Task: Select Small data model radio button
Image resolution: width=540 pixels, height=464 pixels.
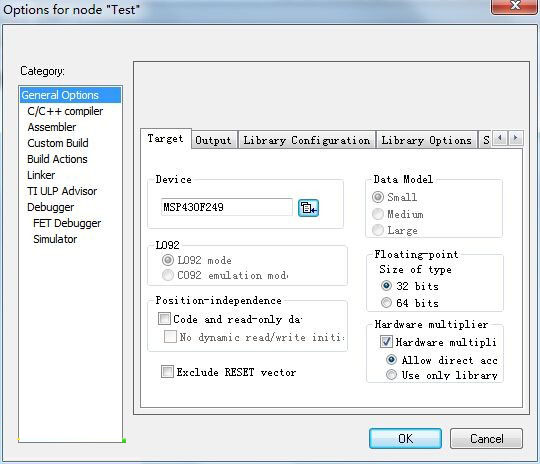Action: click(x=378, y=197)
